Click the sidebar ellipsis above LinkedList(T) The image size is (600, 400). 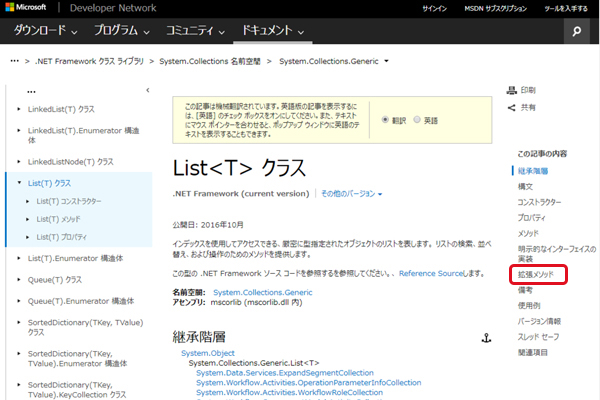31,92
